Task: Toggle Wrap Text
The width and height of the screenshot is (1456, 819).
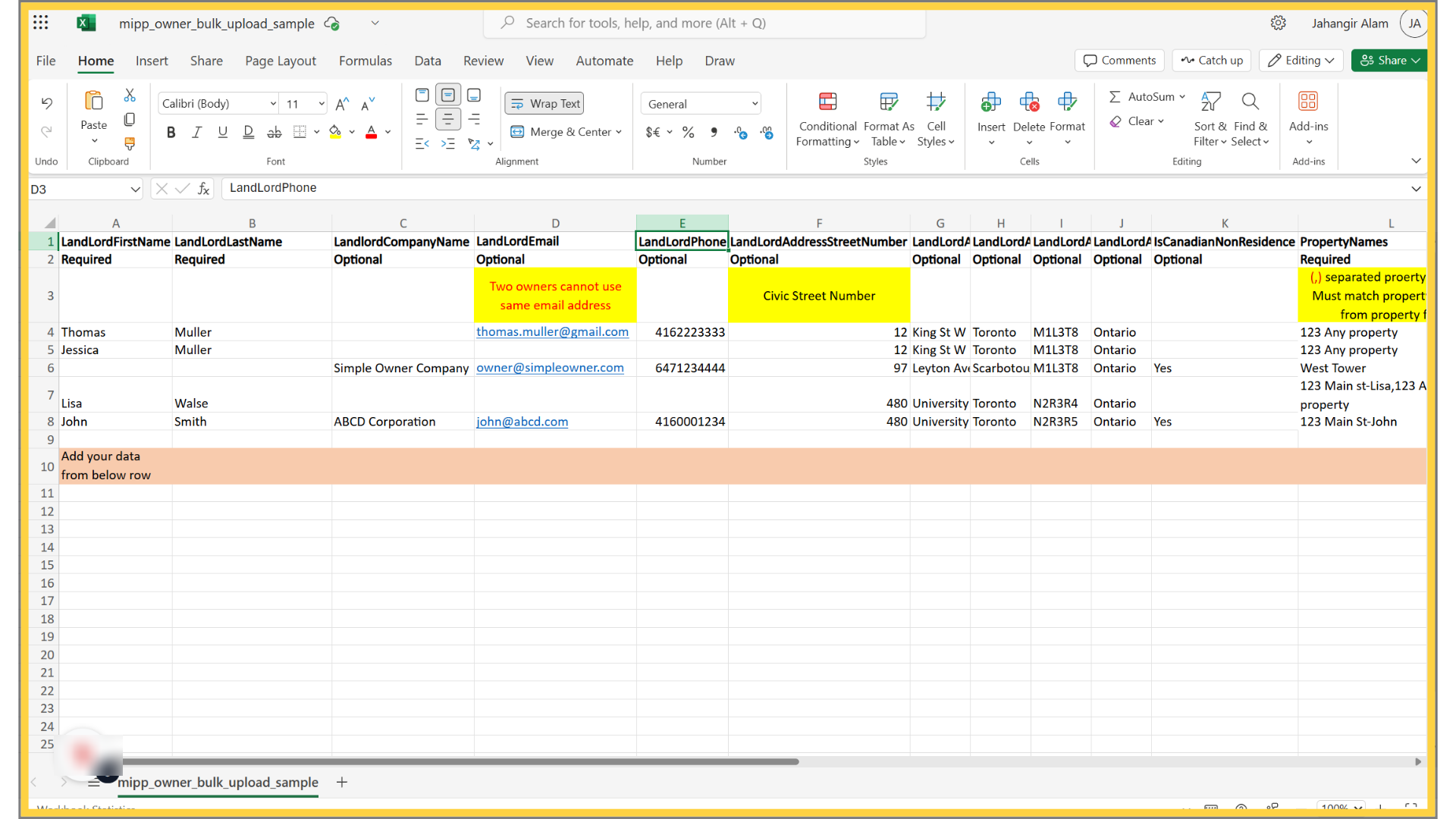Action: click(544, 104)
